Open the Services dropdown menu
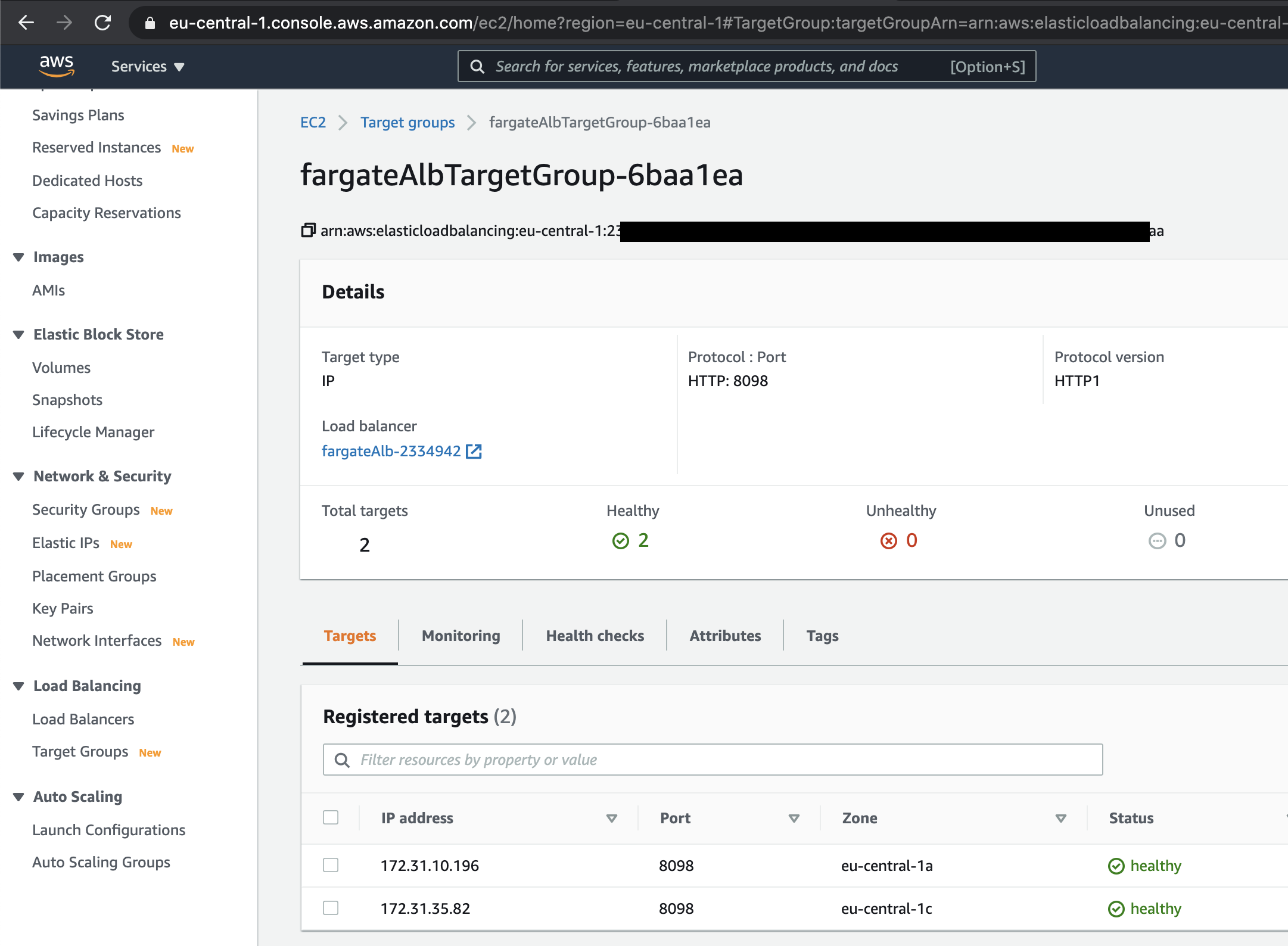 tap(148, 67)
